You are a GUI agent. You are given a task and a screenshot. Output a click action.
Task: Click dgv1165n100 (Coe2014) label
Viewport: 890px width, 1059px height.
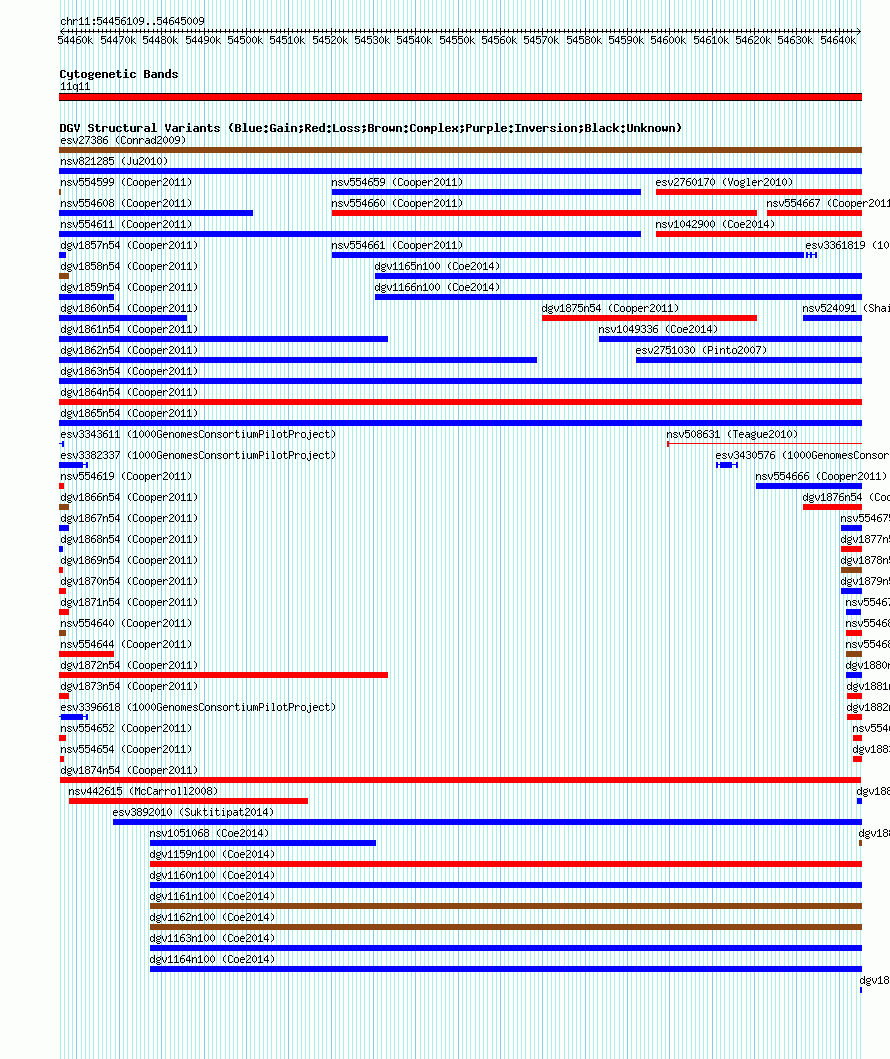point(438,266)
